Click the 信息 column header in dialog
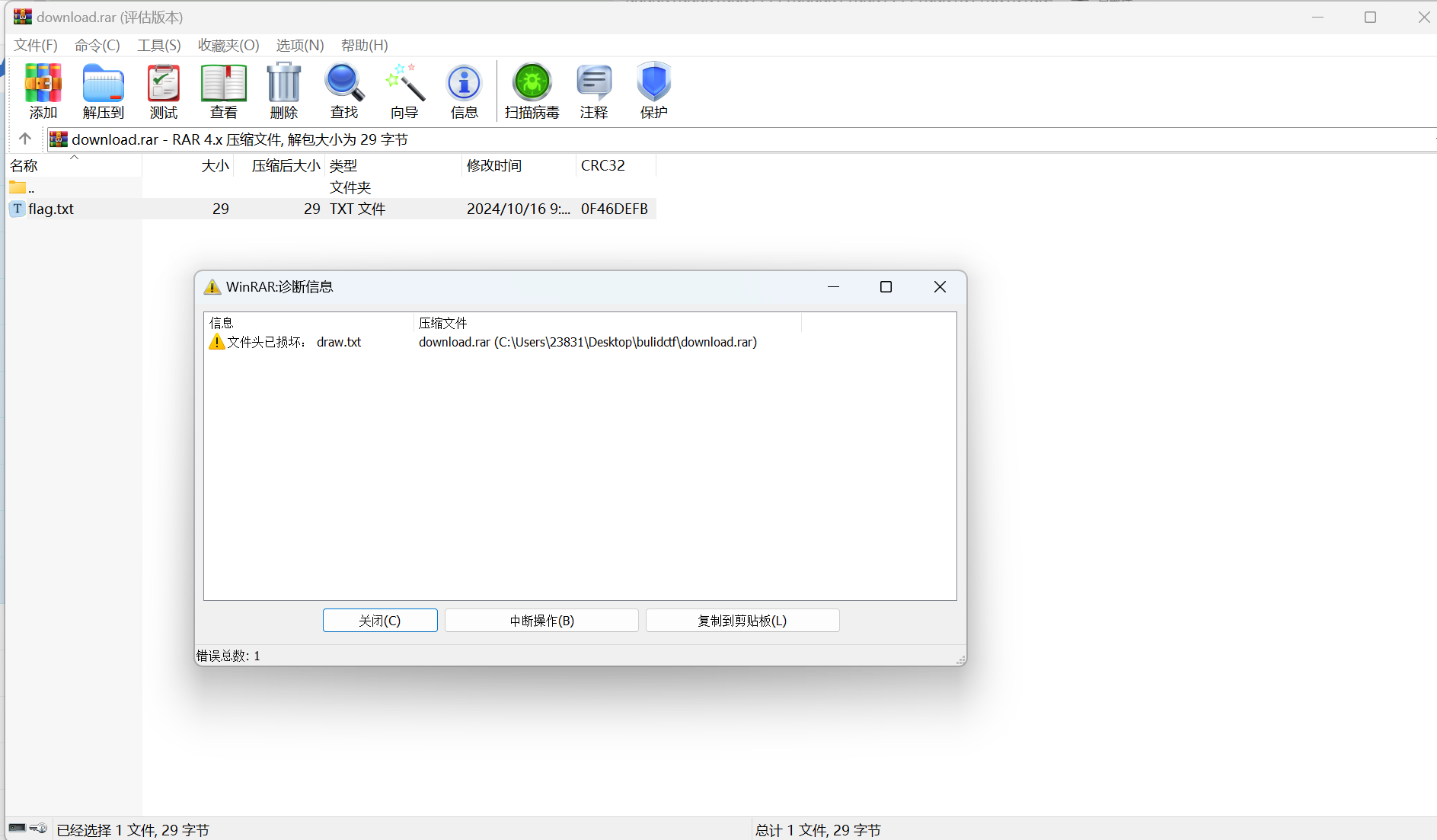The height and width of the screenshot is (840, 1437). (309, 323)
